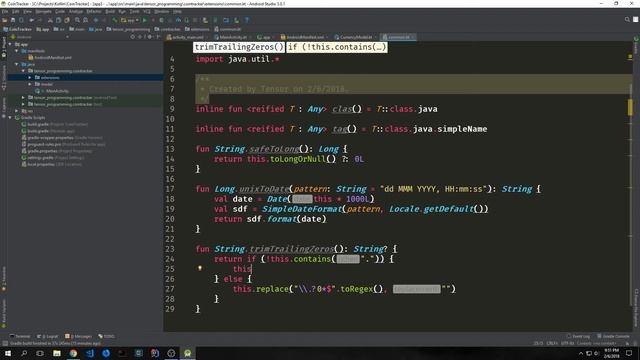Open the Edit menu
This screenshot has height=360, width=640.
pyautogui.click(x=15, y=11)
